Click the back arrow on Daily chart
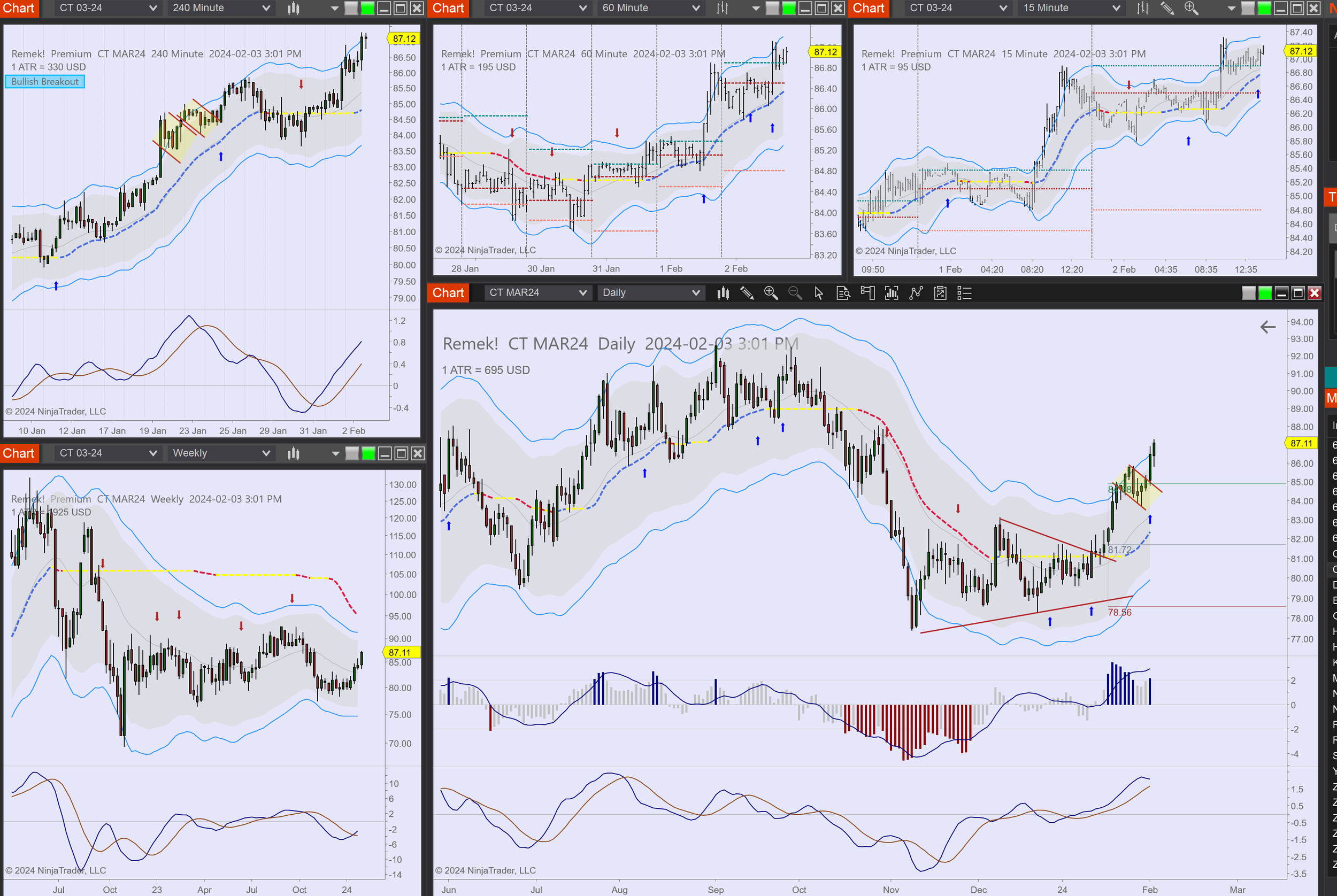1337x896 pixels. tap(1267, 327)
